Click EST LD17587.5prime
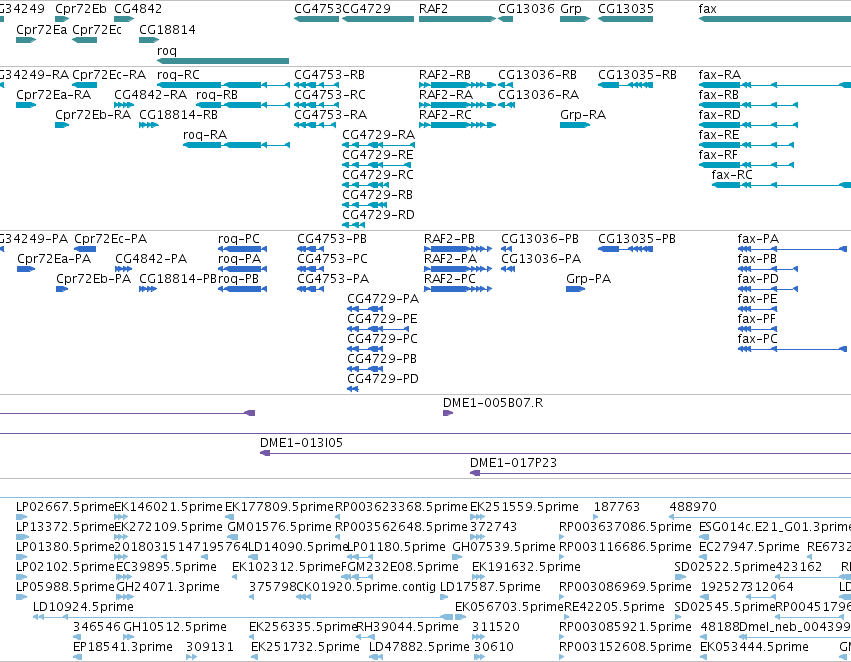The width and height of the screenshot is (851, 662). [444, 597]
